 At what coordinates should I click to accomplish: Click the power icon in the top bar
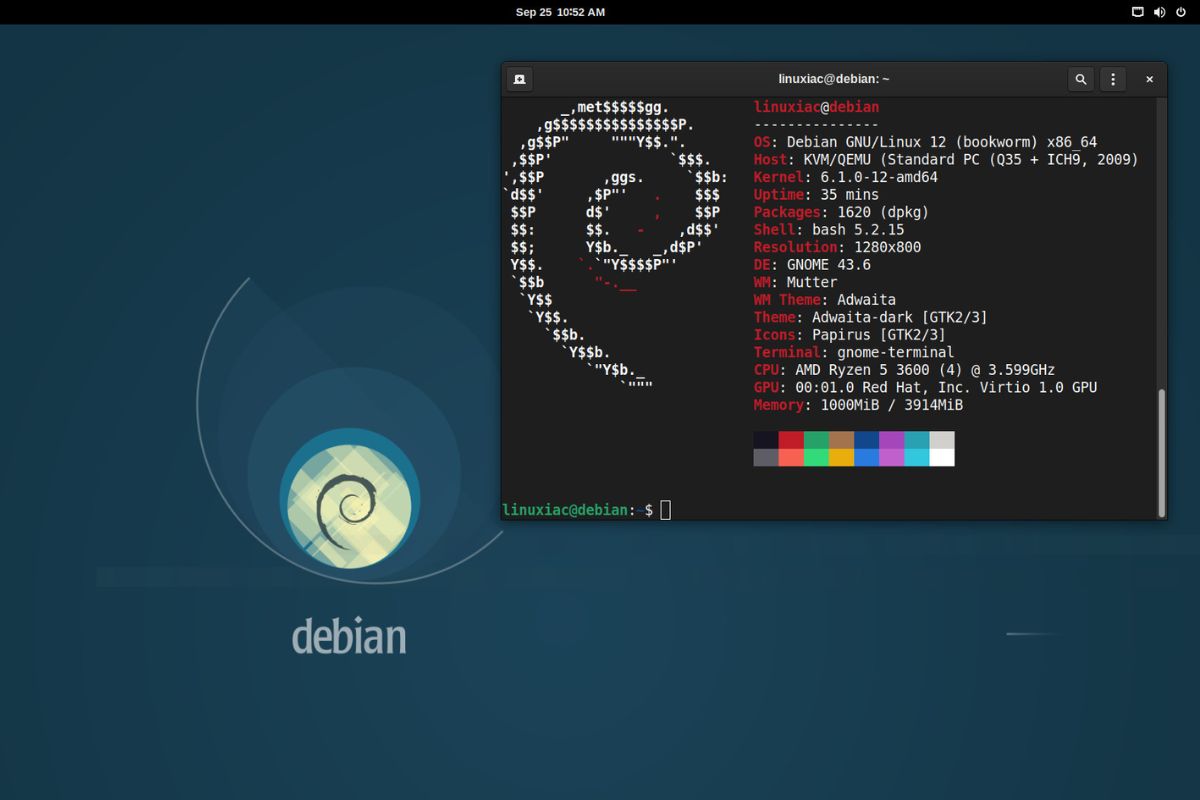1181,12
